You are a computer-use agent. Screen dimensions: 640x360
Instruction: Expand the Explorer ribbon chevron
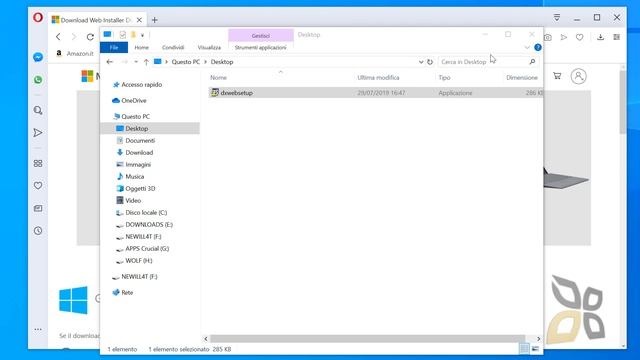pyautogui.click(x=527, y=47)
